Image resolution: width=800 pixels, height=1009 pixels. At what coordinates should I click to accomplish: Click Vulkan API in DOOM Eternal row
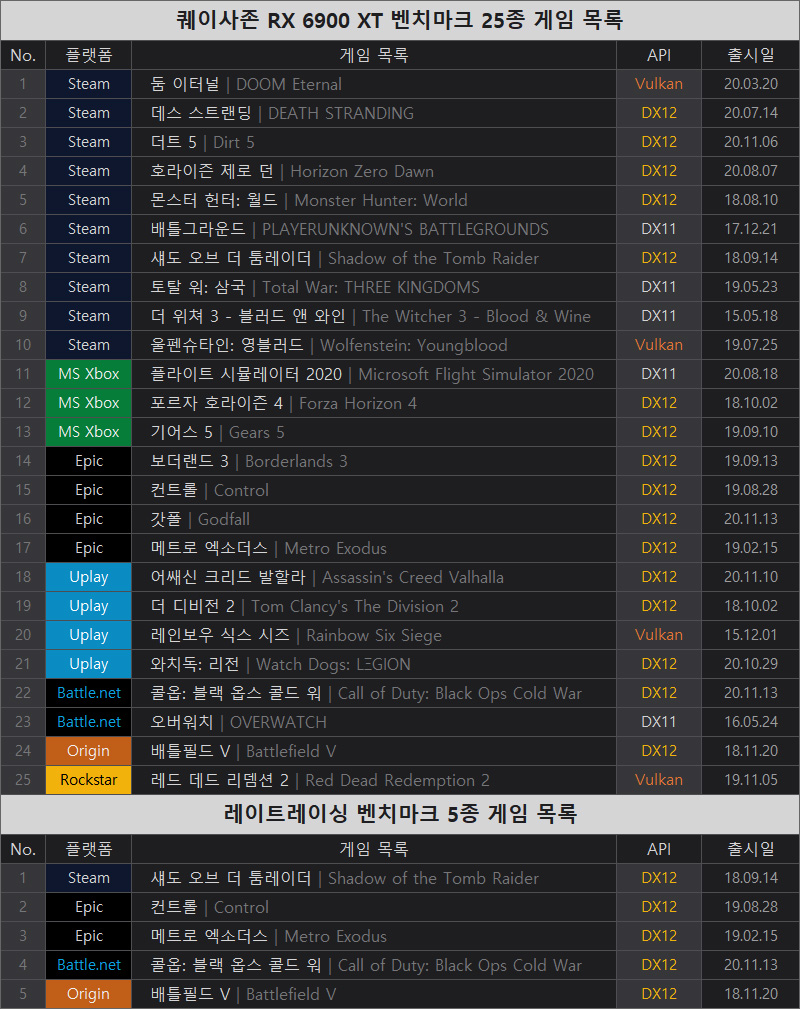[x=659, y=84]
